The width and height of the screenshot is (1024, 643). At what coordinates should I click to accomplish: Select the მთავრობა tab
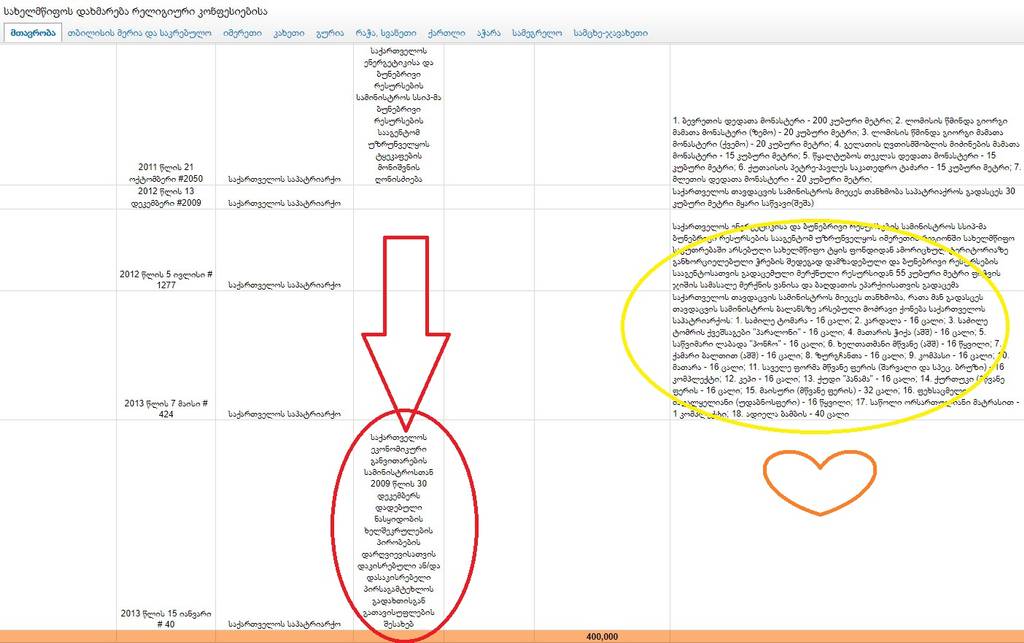click(33, 33)
